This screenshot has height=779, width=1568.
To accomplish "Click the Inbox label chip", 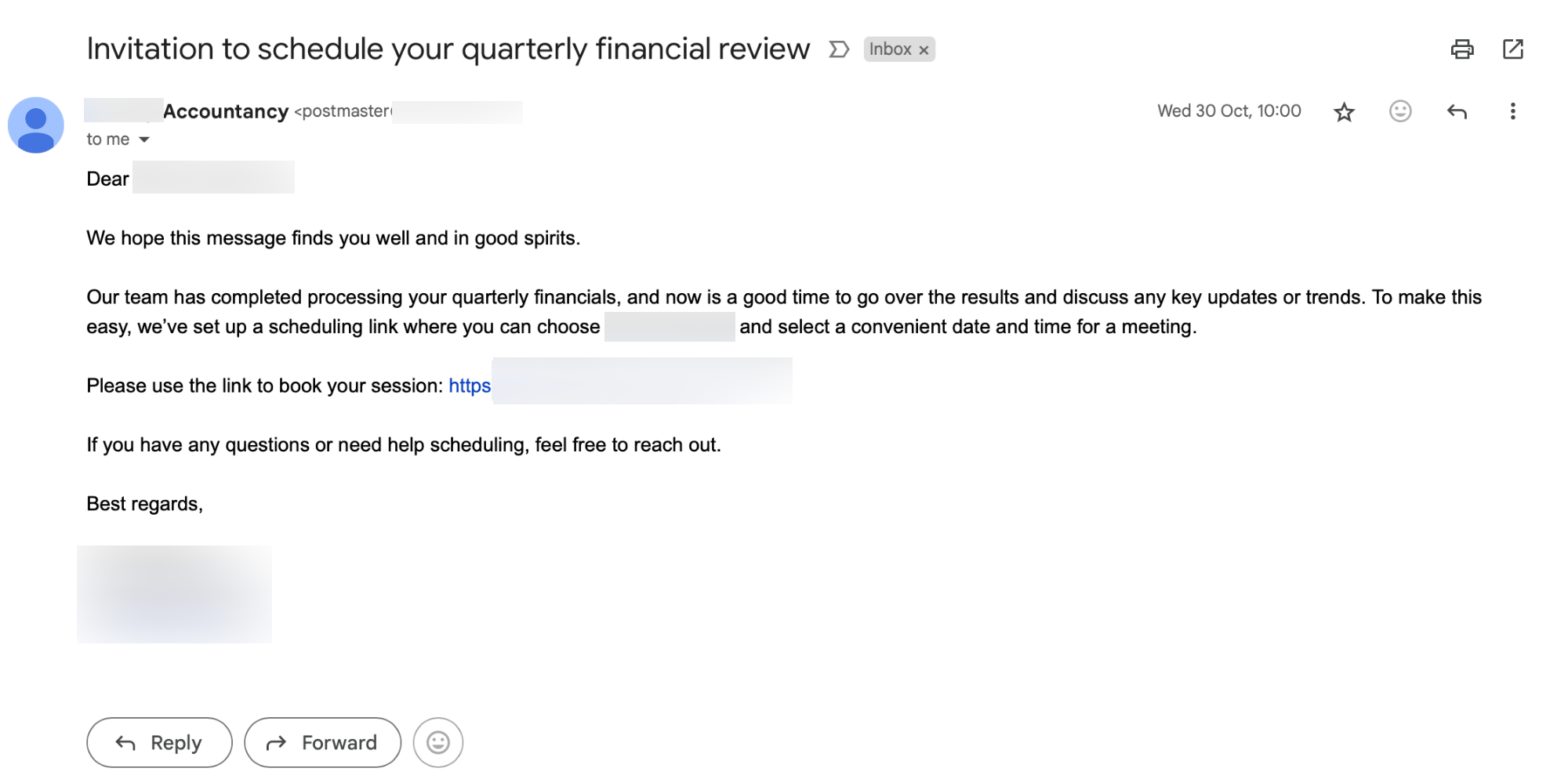I will [x=890, y=49].
